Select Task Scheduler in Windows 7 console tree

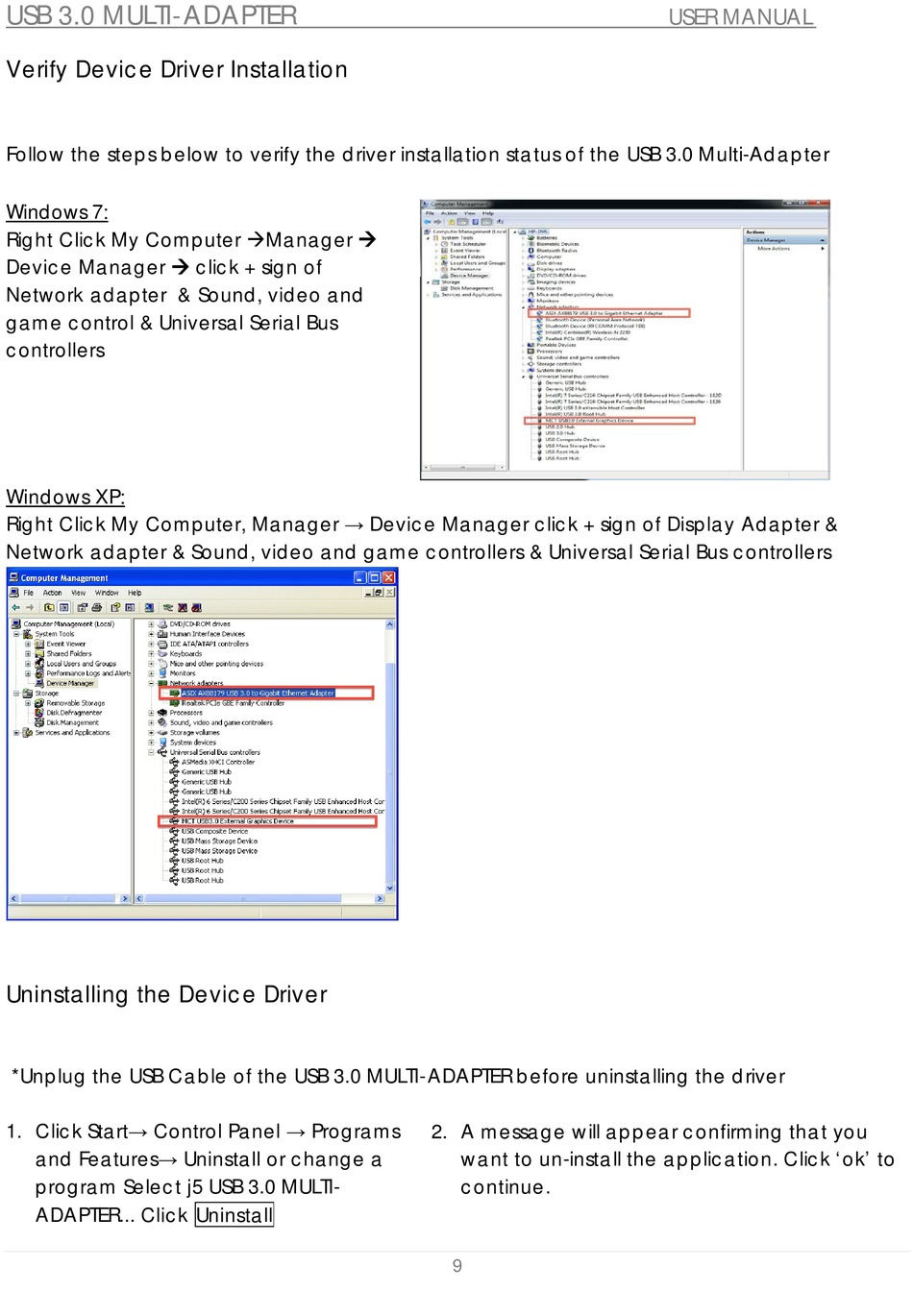tap(468, 244)
